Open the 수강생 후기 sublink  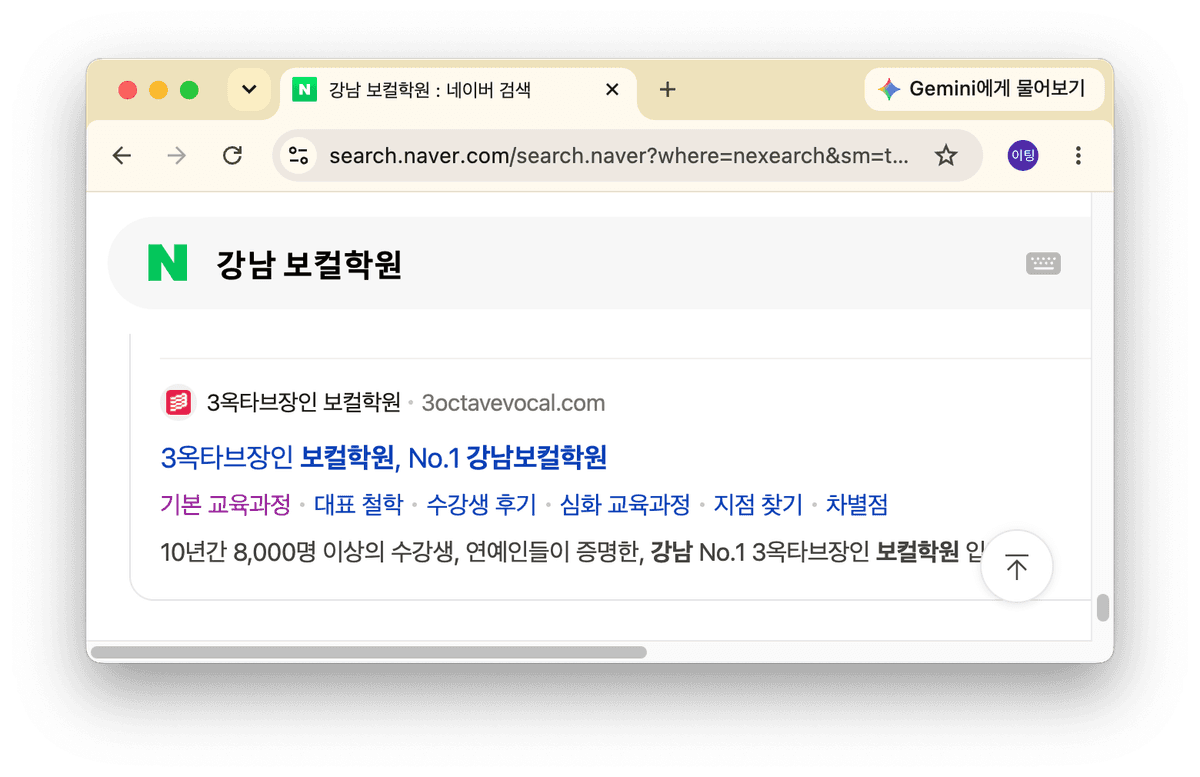[481, 505]
